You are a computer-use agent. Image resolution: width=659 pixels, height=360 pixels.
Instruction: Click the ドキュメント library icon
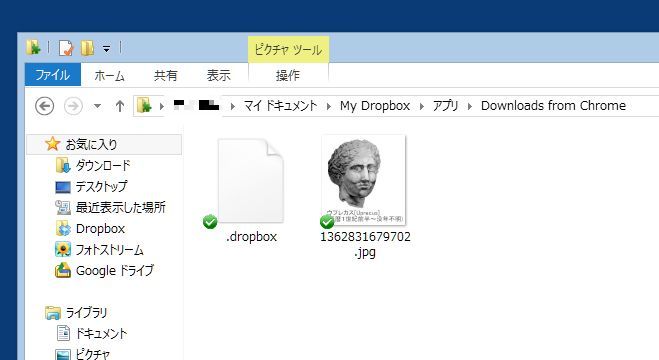(x=63, y=333)
